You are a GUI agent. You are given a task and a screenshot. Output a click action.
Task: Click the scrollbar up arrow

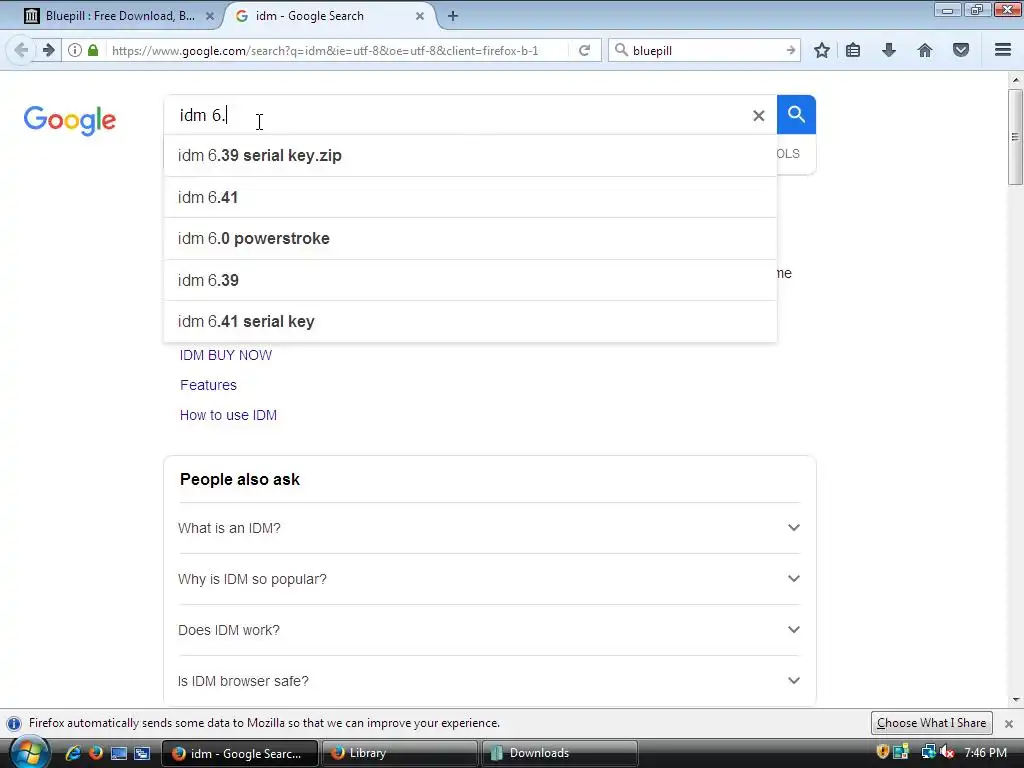[1015, 80]
